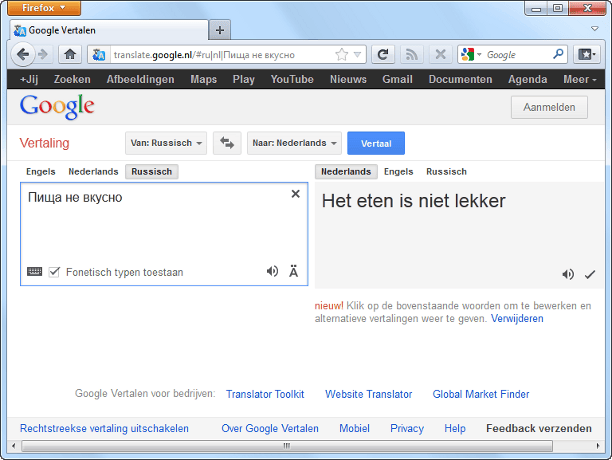The width and height of the screenshot is (612, 460).
Task: Expand the Naar: Nederlands language dropdown
Action: 294,143
